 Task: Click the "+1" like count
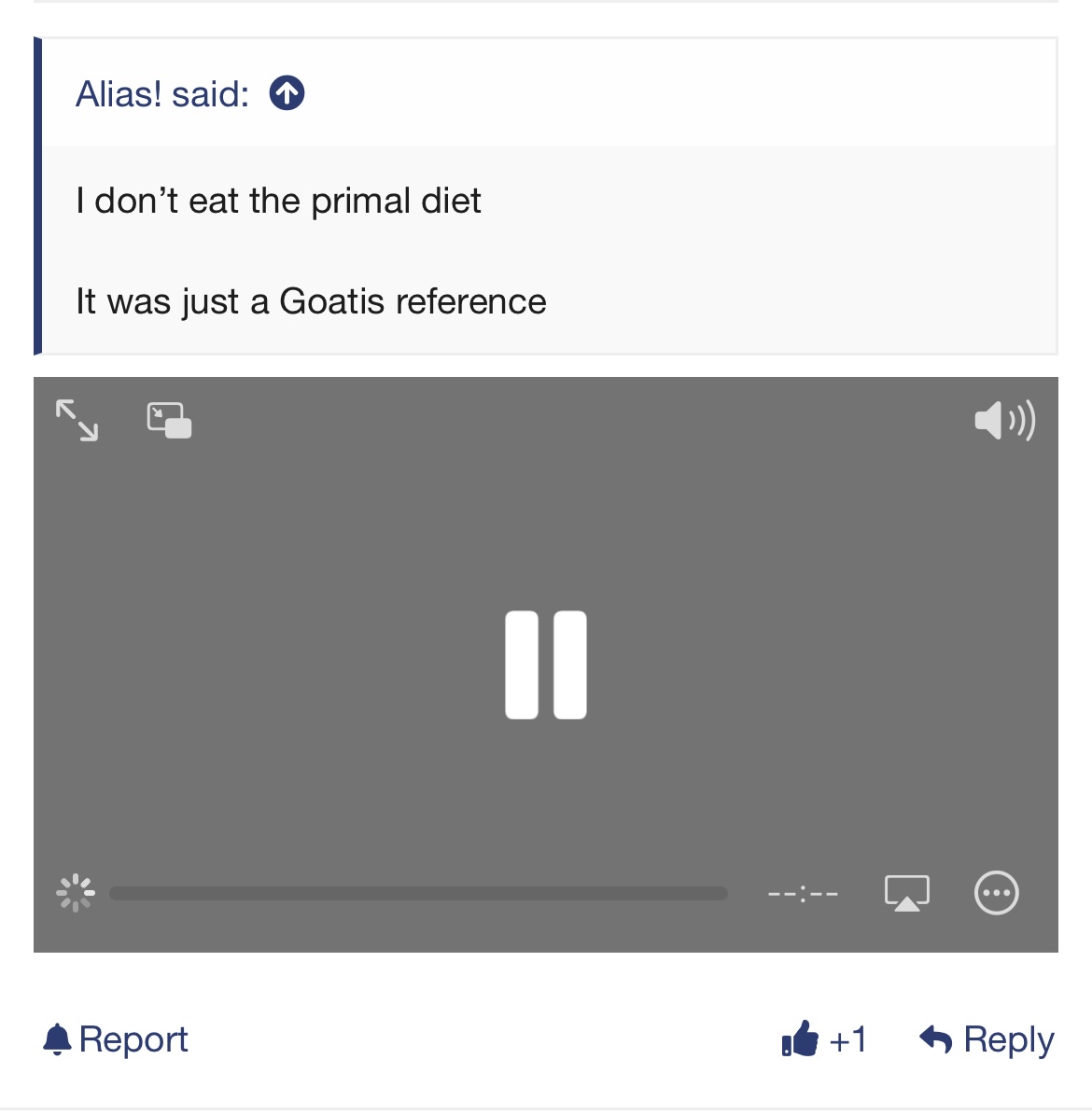pyautogui.click(x=847, y=1039)
